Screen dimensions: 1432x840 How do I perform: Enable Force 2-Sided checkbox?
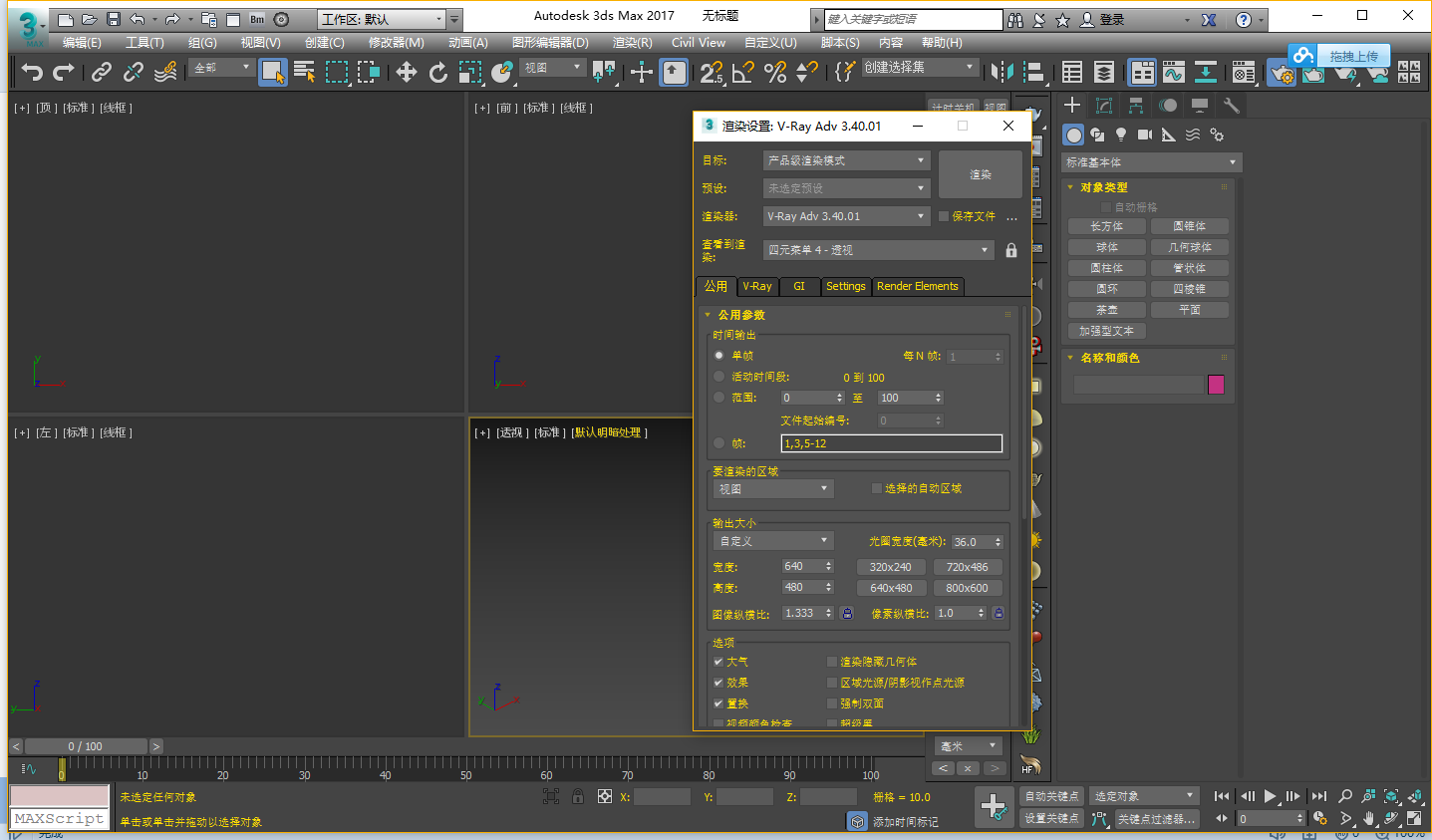(832, 703)
